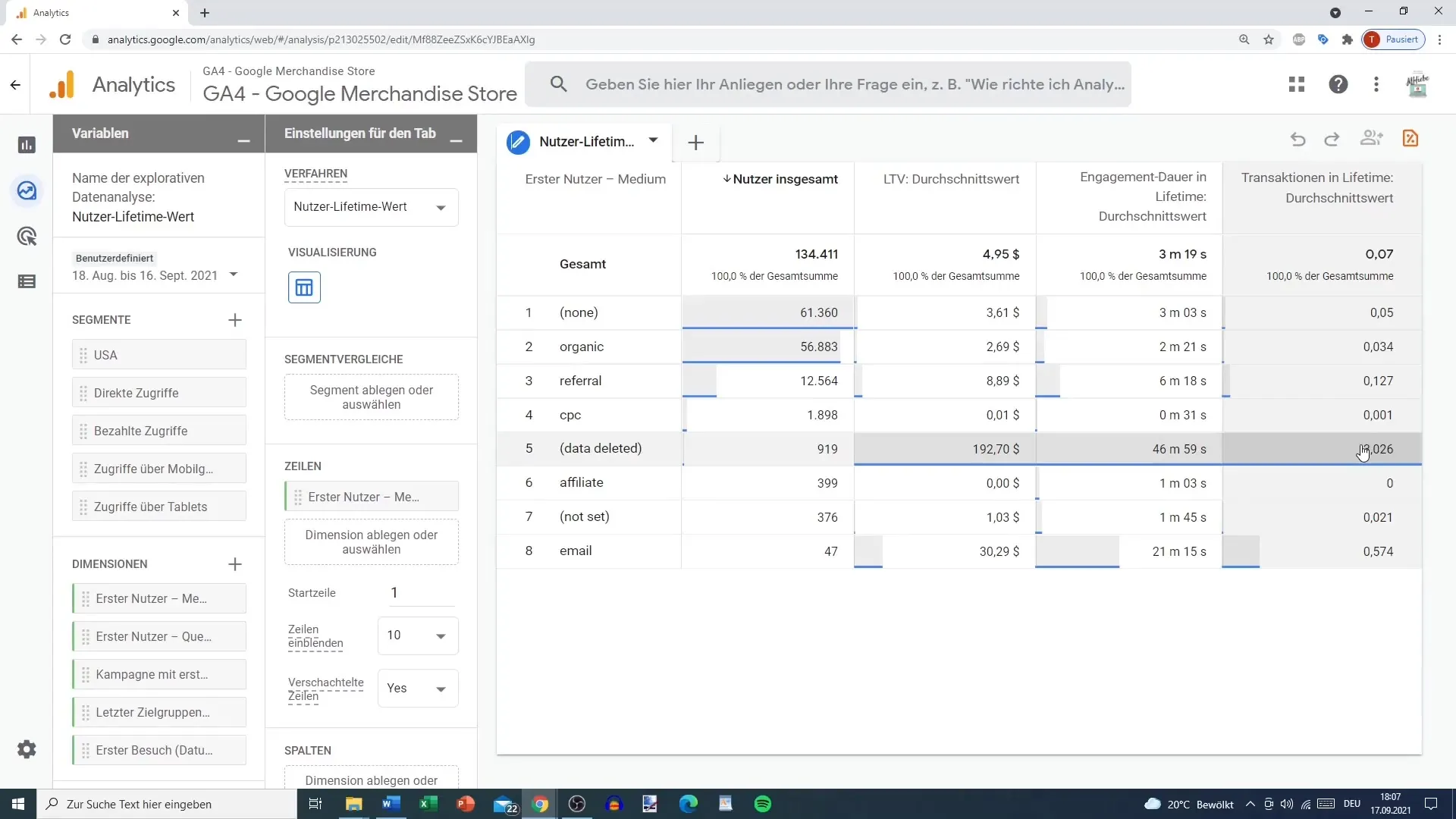Bookmark this page with star icon
Image resolution: width=1456 pixels, height=819 pixels.
(x=1269, y=39)
